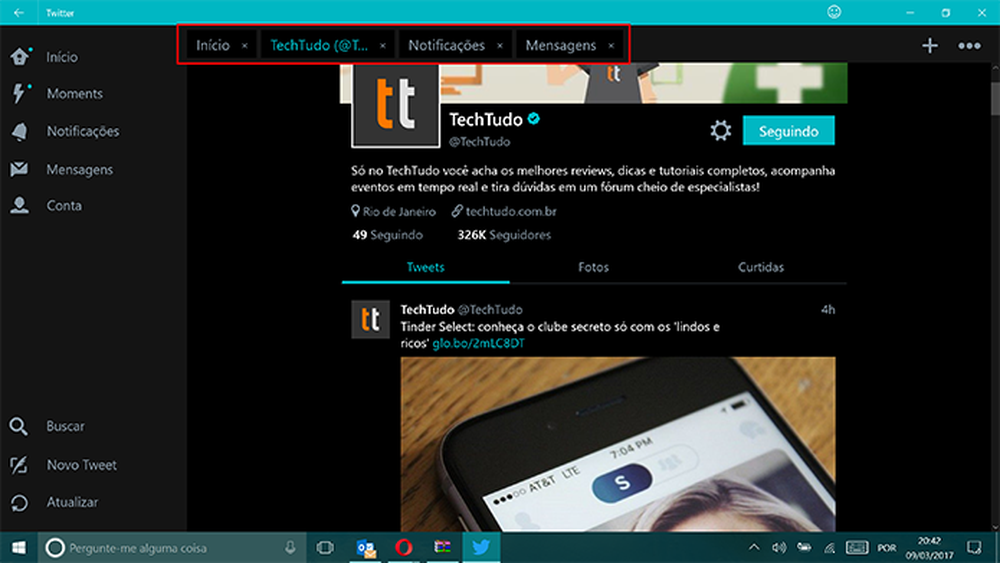The image size is (1000, 563).
Task: Select the Curtidas profile tab
Action: point(761,267)
